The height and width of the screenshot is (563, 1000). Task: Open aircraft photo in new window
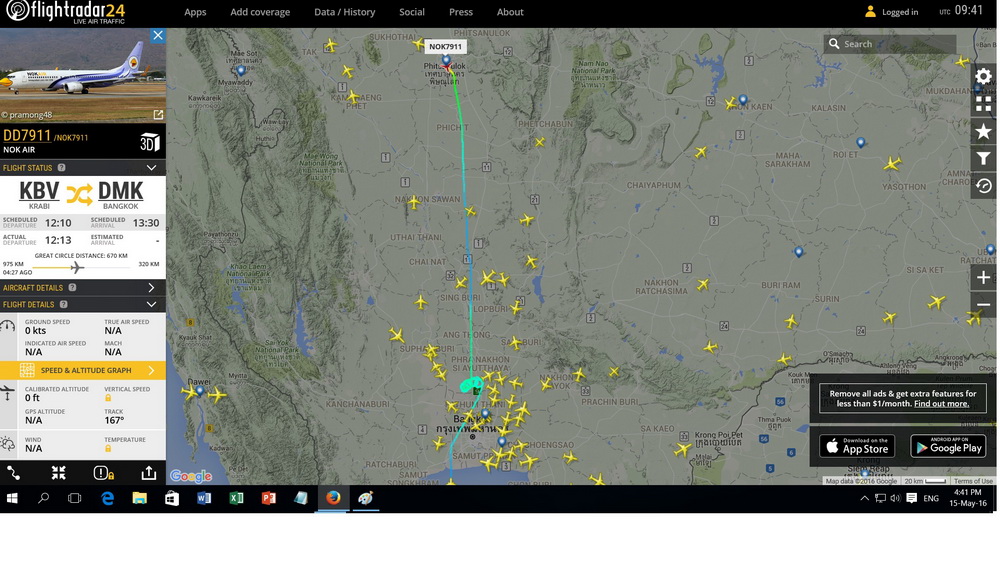point(158,115)
